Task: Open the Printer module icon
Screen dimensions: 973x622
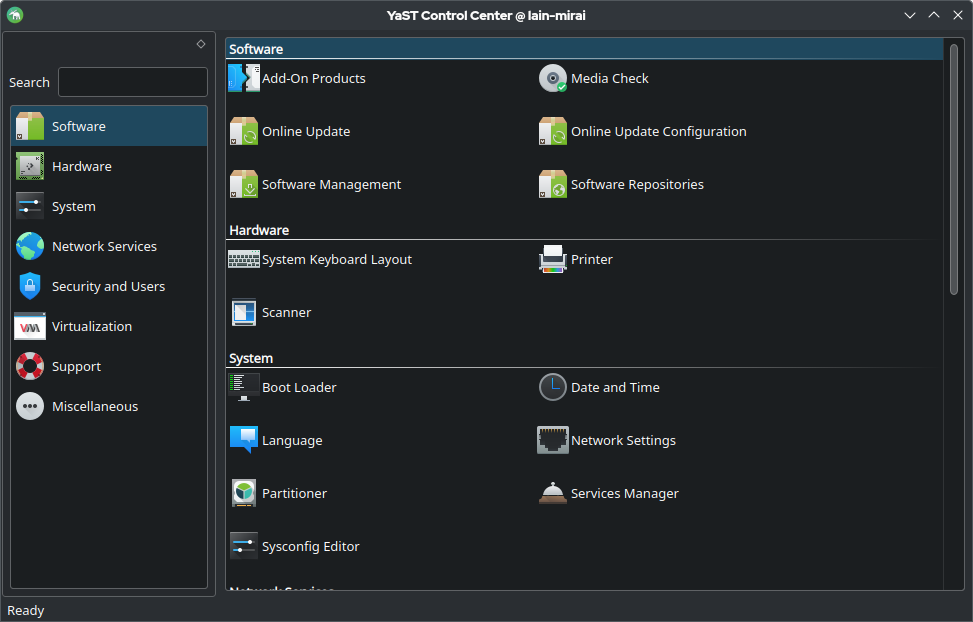Action: [x=553, y=259]
